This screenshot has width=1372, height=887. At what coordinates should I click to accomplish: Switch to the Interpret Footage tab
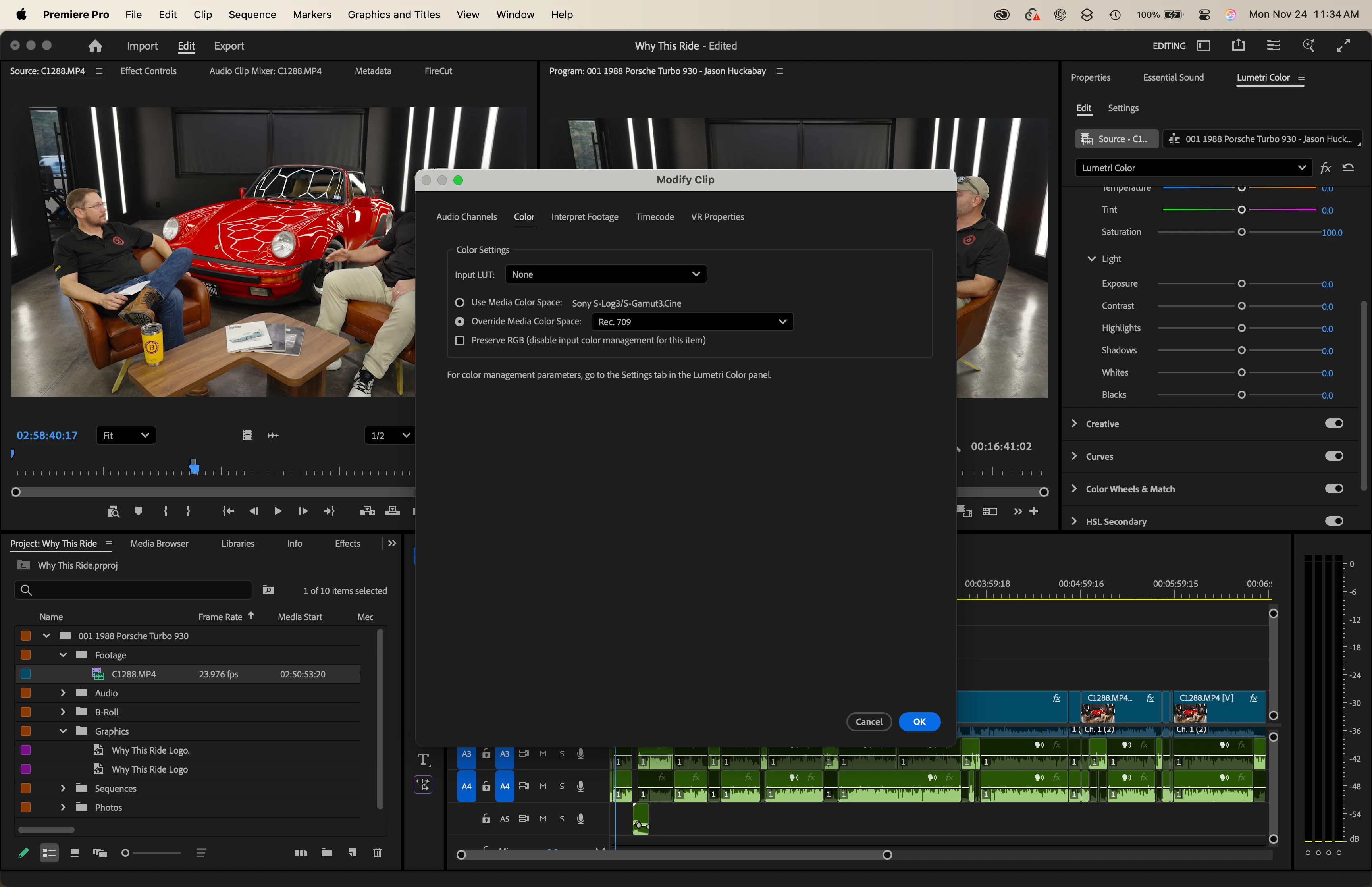coord(584,216)
